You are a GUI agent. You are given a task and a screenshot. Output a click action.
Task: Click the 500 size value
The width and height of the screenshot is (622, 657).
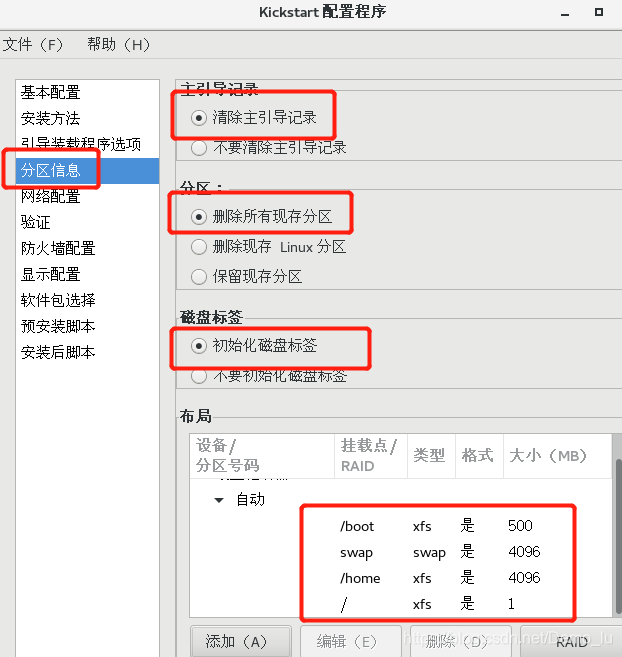(520, 526)
